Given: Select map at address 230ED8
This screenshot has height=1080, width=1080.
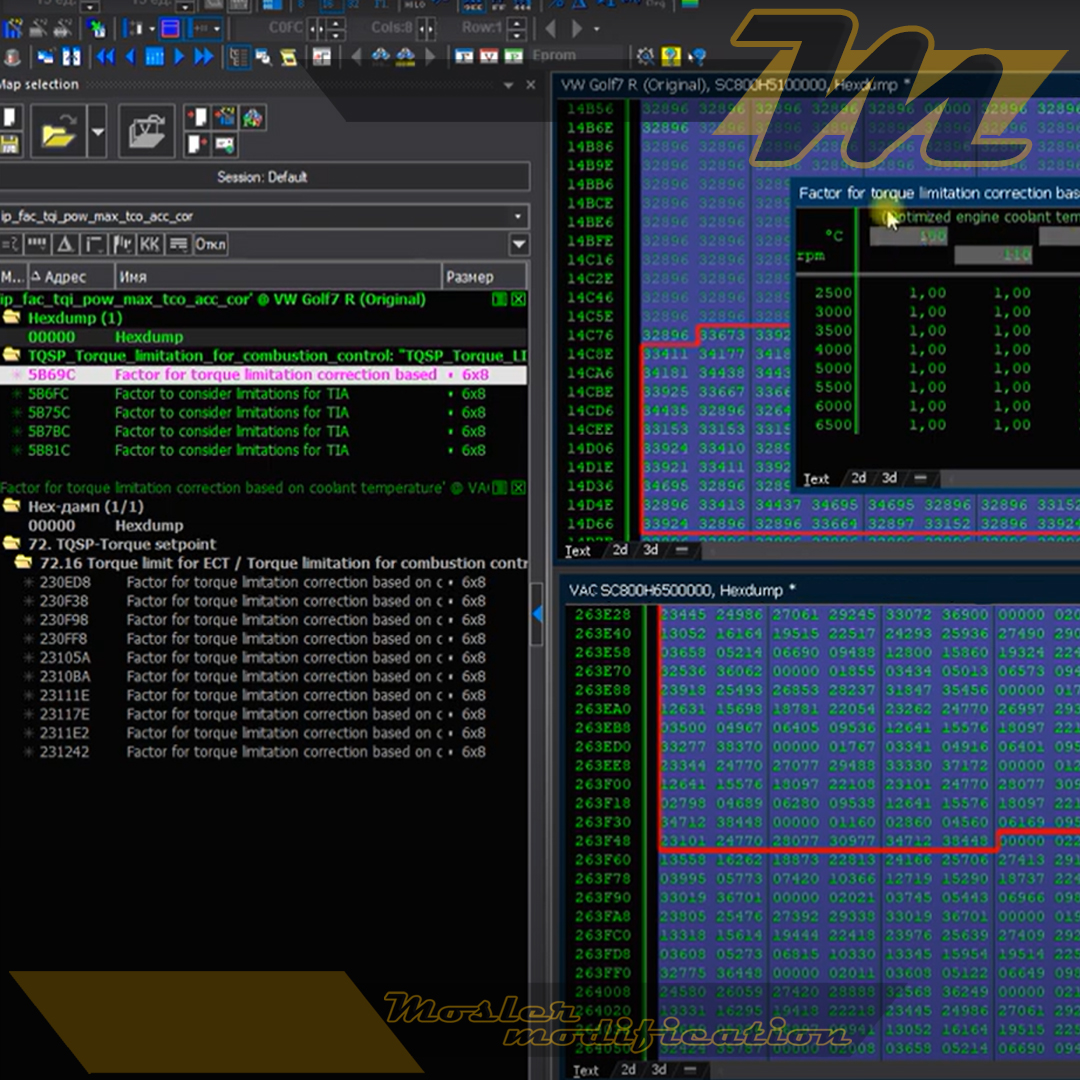Looking at the screenshot, I should click(264, 583).
